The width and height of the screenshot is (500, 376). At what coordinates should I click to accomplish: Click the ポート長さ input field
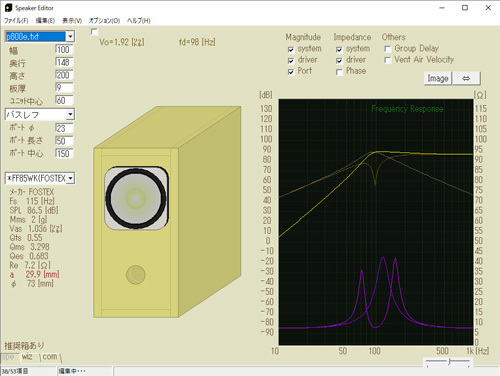[x=64, y=141]
